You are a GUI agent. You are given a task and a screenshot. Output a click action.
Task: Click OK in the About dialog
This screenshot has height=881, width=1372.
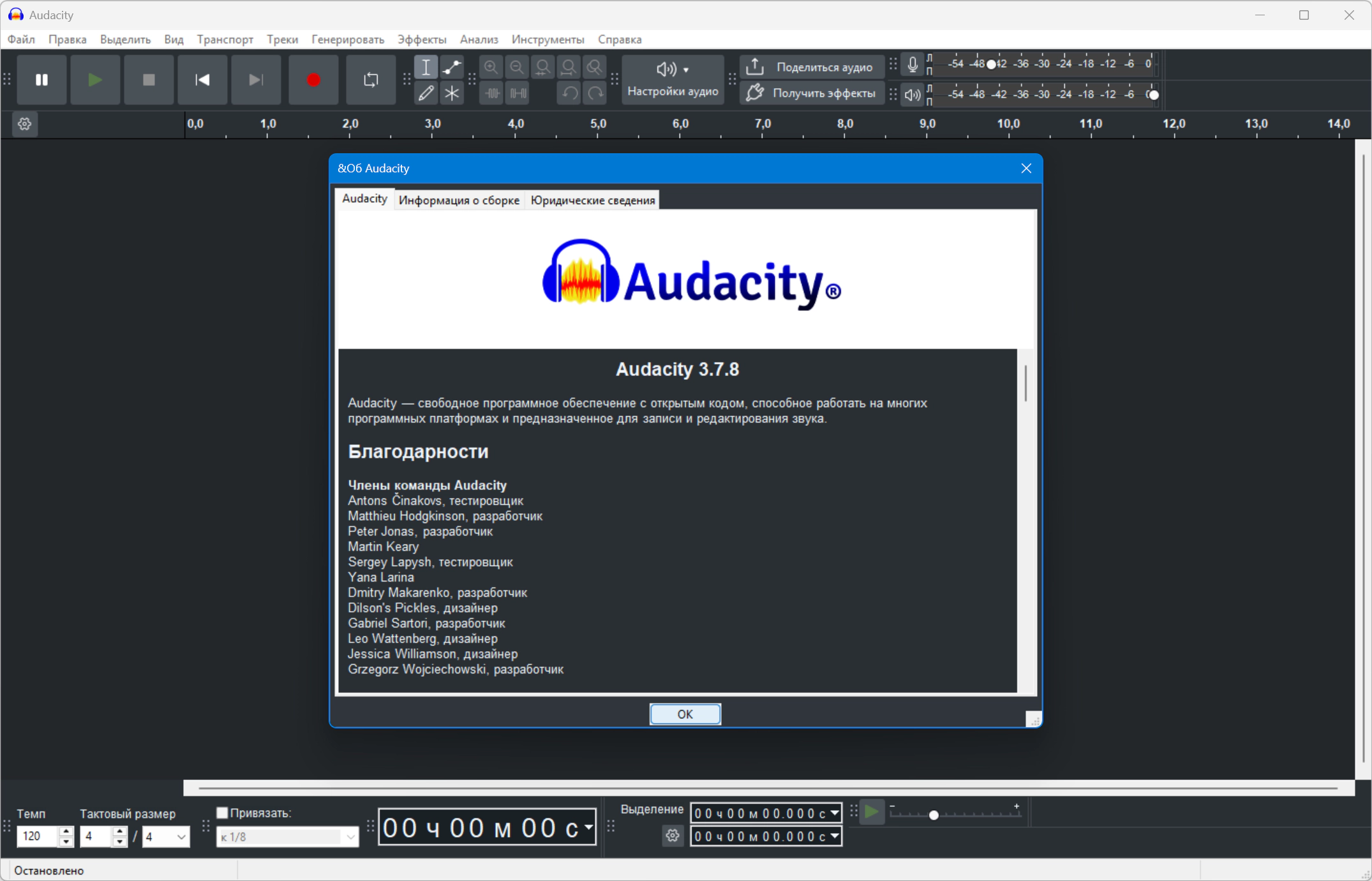(x=685, y=714)
